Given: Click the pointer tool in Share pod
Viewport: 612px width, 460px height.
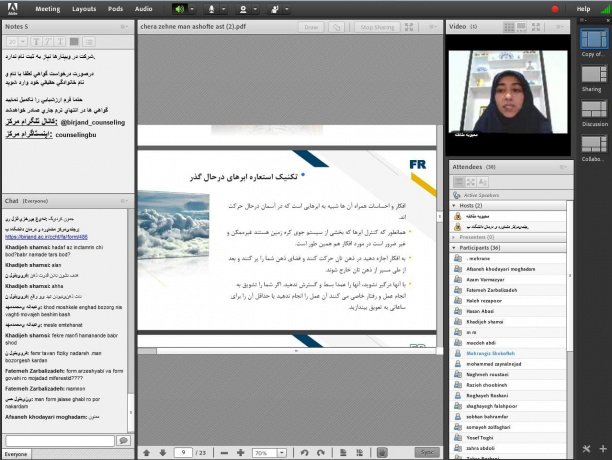Looking at the screenshot, I should click(x=336, y=27).
